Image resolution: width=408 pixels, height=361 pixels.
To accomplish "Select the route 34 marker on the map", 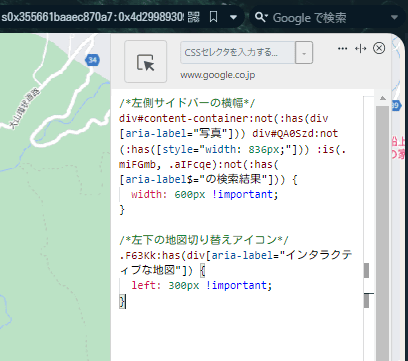I will click(92, 60).
